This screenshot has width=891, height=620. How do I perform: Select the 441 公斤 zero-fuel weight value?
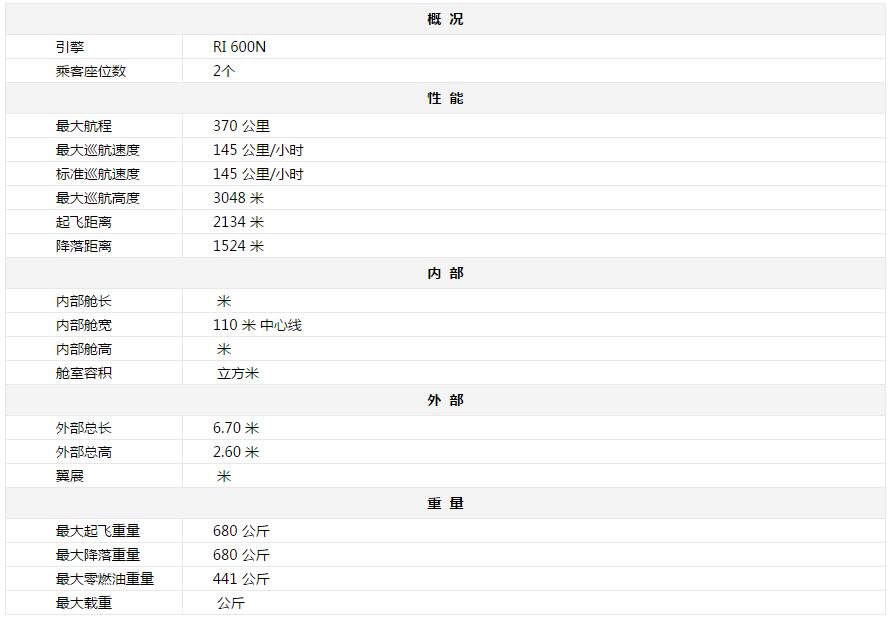tap(241, 579)
